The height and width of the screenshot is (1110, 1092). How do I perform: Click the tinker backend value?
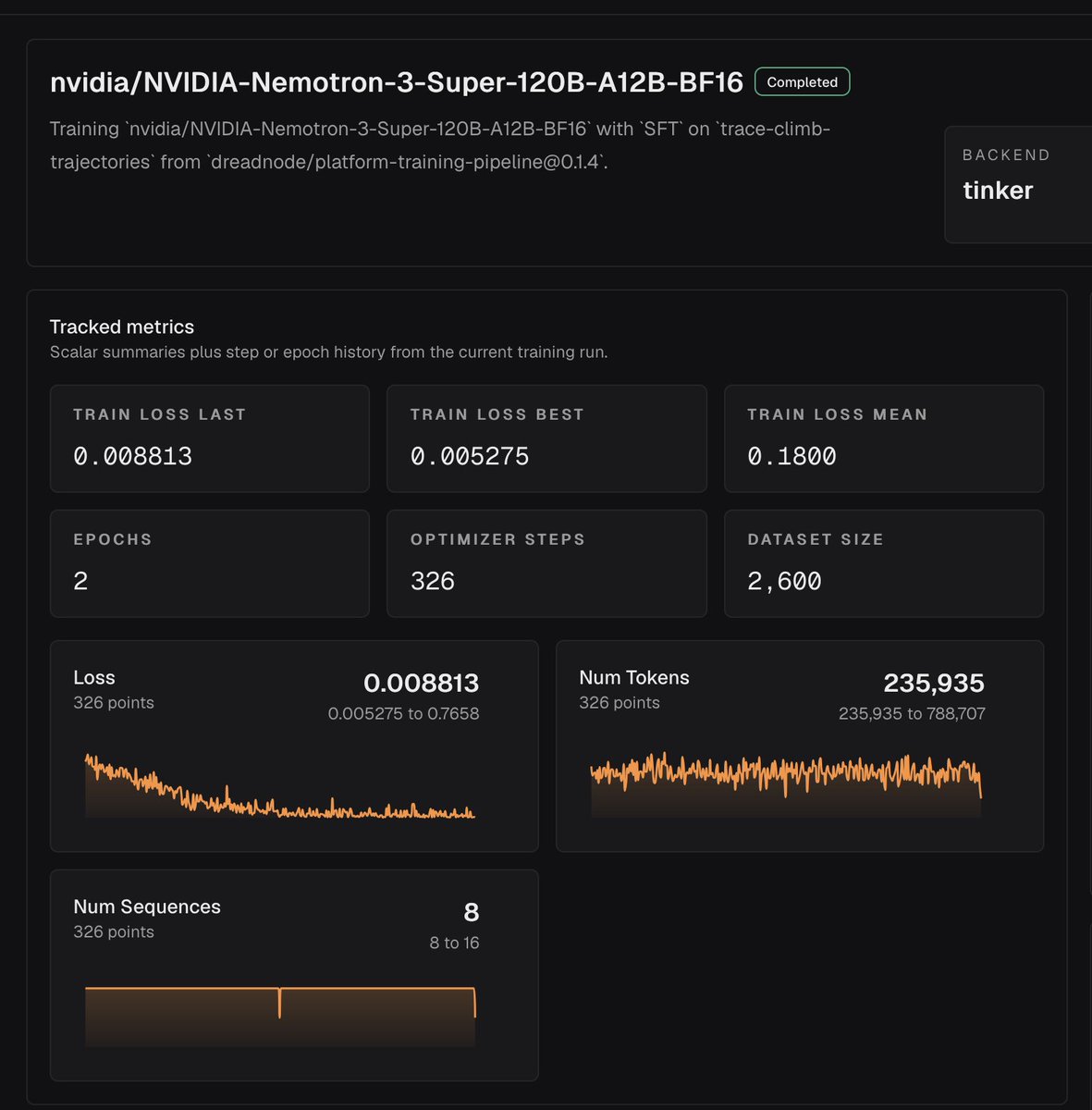point(998,191)
